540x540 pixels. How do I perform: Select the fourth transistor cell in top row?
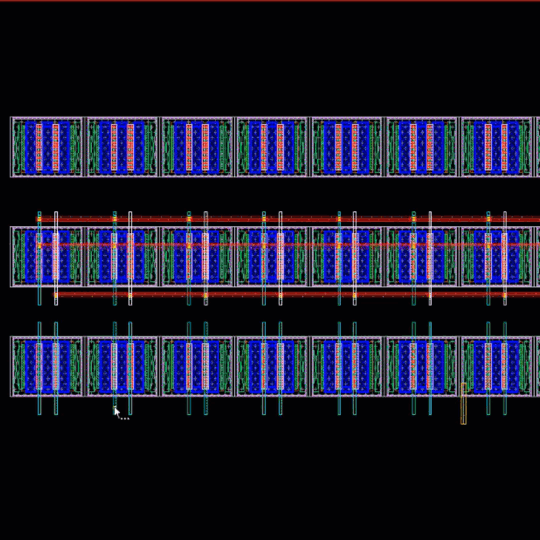pos(272,147)
